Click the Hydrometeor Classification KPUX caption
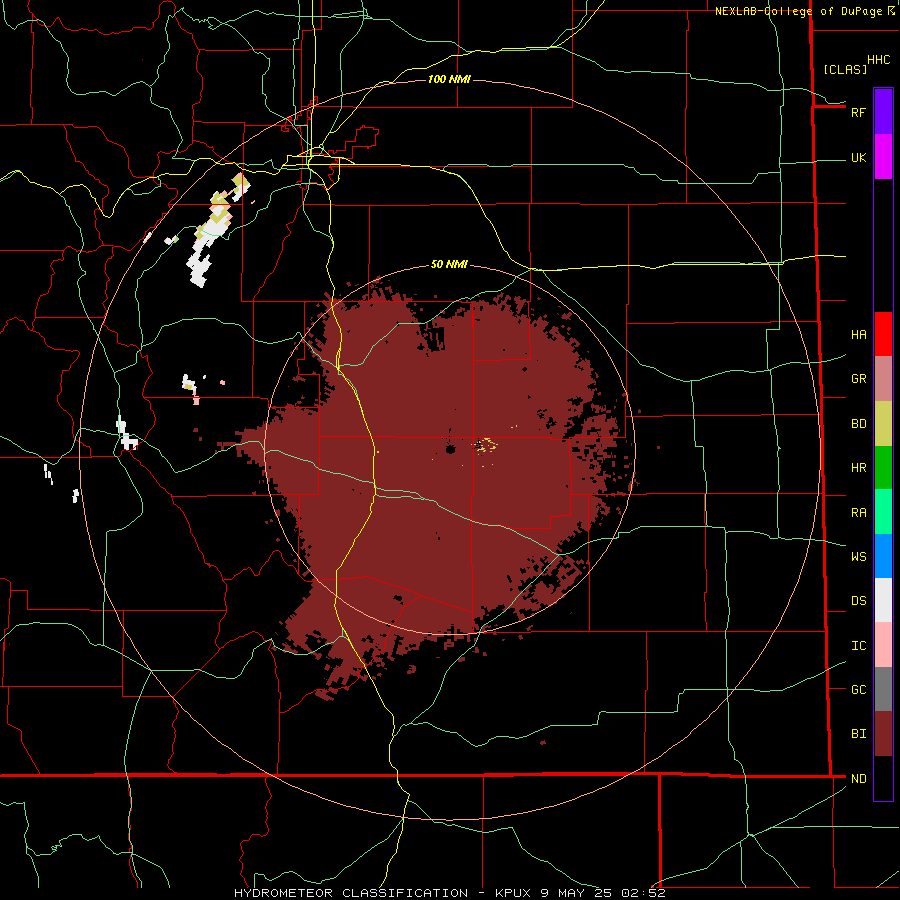 pyautogui.click(x=449, y=893)
